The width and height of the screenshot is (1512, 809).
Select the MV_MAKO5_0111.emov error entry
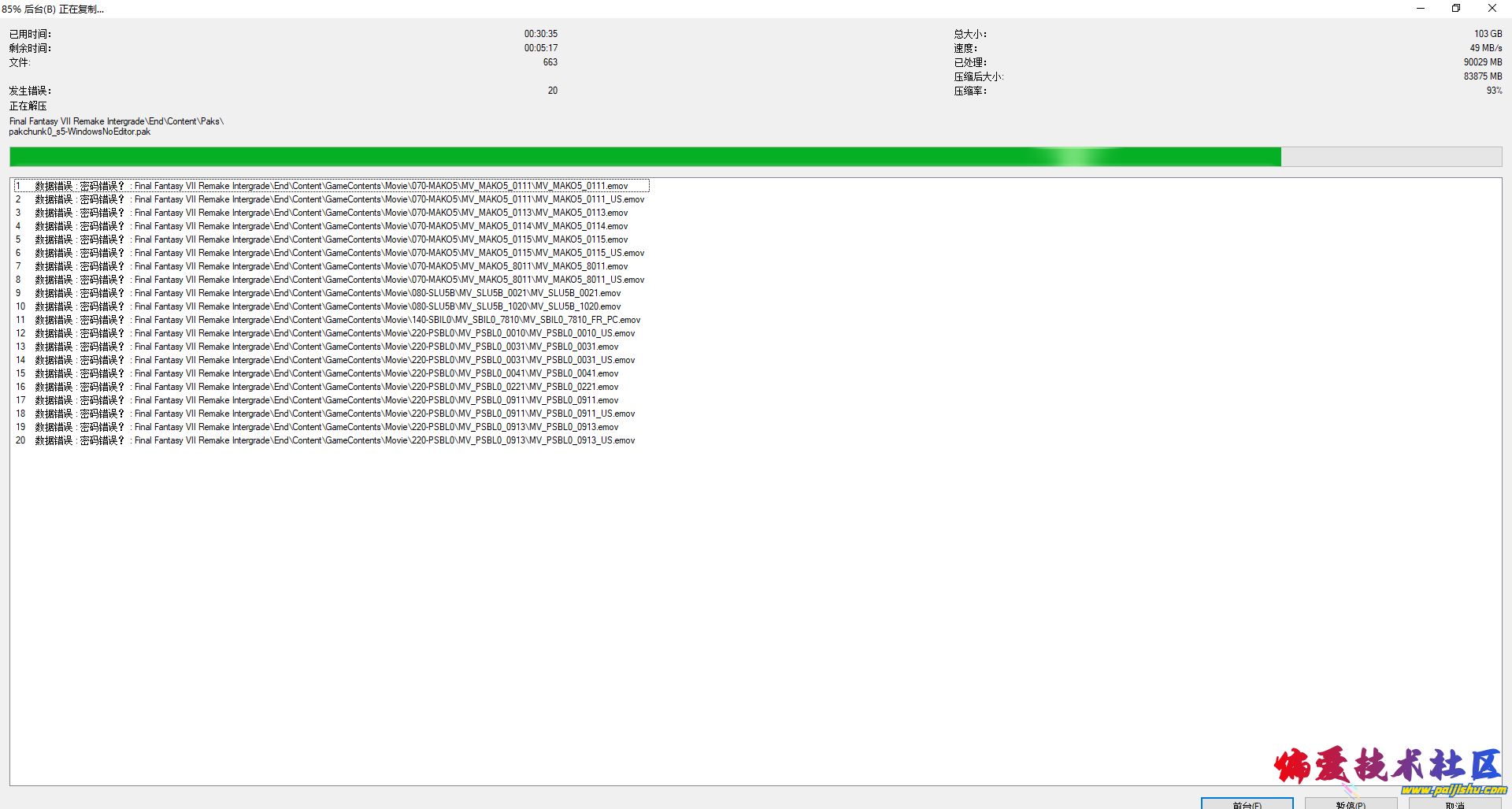click(331, 186)
